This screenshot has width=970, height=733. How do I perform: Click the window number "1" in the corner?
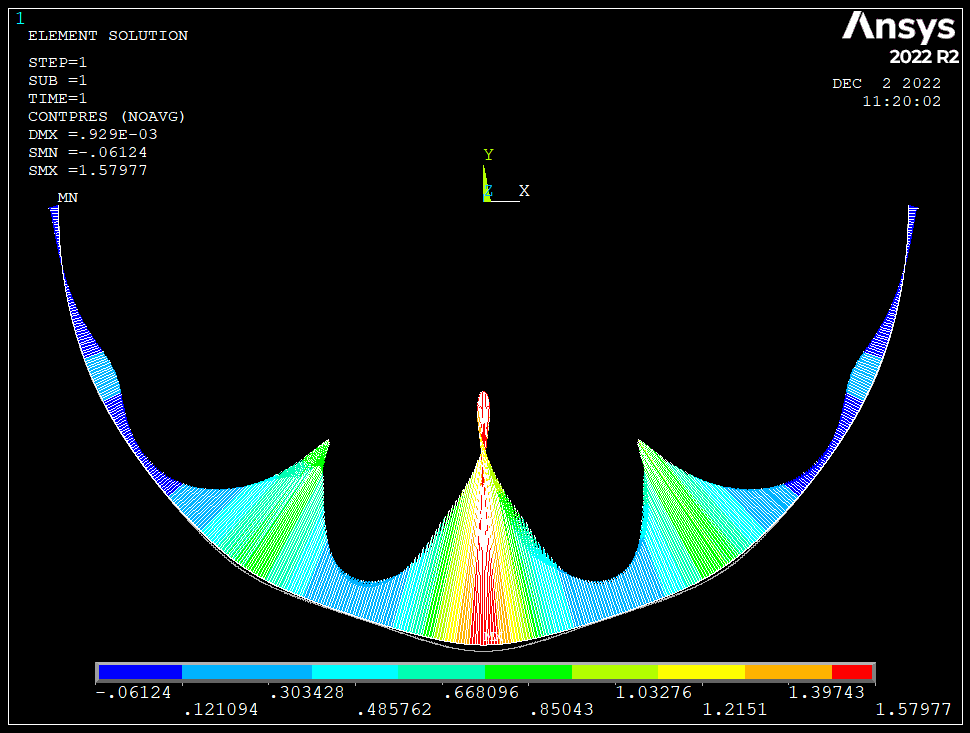[20, 19]
